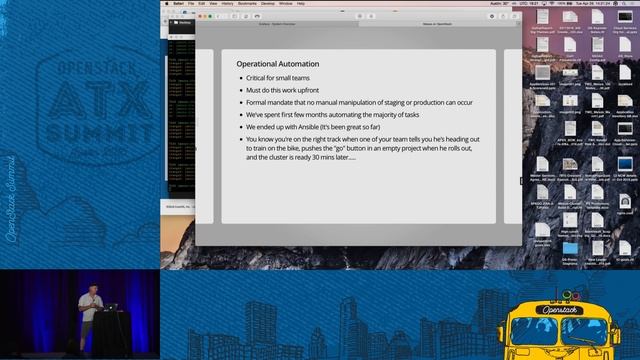Toggle Safari's sidebar button in toolbar
Image resolution: width=640 pixels, height=360 pixels.
pyautogui.click(x=235, y=16)
